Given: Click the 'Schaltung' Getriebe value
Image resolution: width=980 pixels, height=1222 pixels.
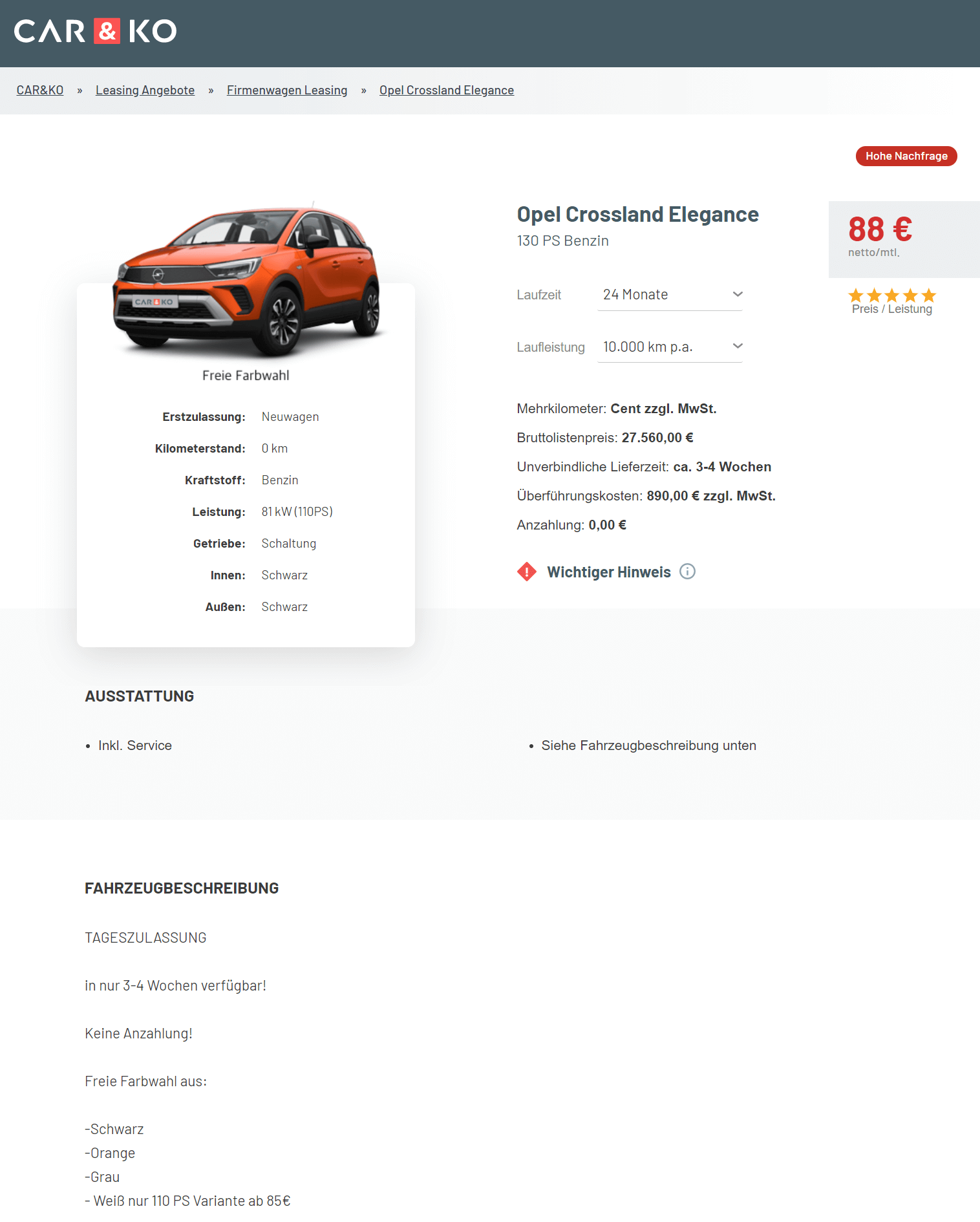Looking at the screenshot, I should 289,544.
